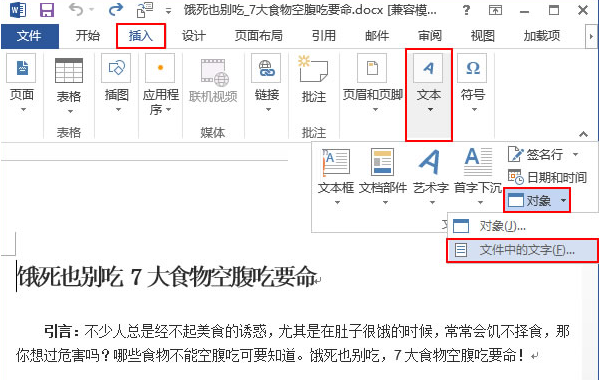Expand the 插图 dropdown arrow
Viewport: 603px width, 380px height.
pyautogui.click(x=118, y=110)
